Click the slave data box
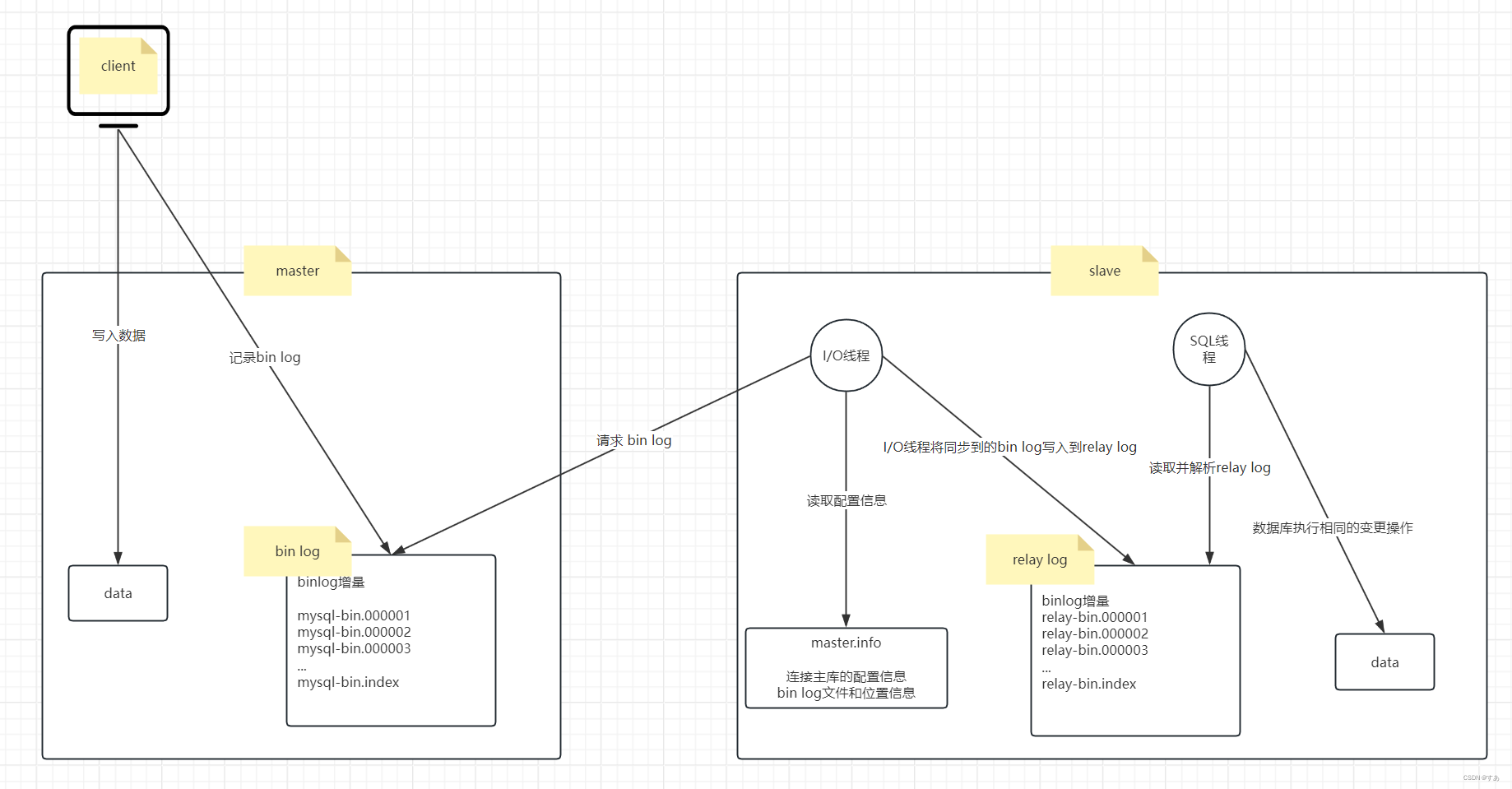This screenshot has width=1512, height=789. (1384, 662)
